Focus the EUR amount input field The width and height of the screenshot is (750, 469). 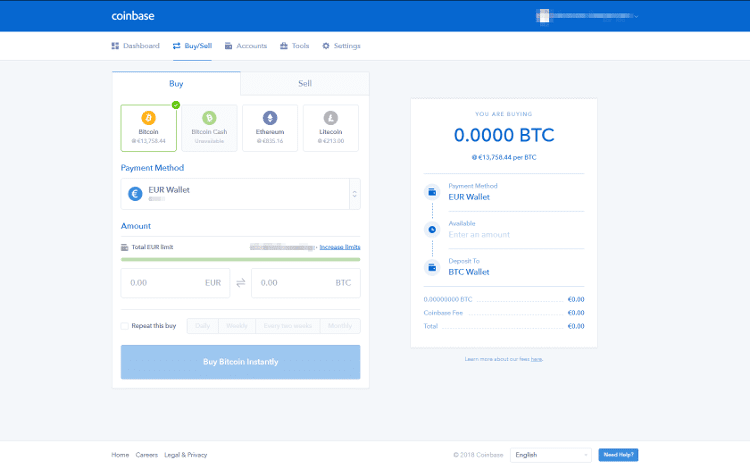[x=176, y=283]
